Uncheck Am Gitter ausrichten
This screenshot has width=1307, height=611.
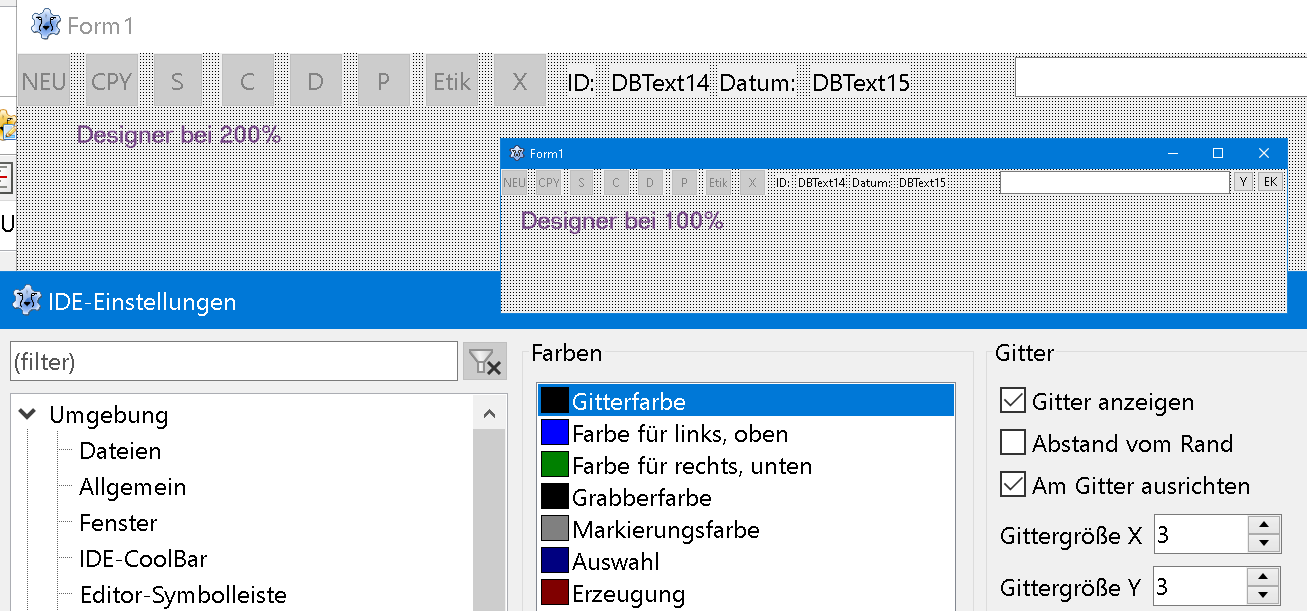tap(1013, 485)
